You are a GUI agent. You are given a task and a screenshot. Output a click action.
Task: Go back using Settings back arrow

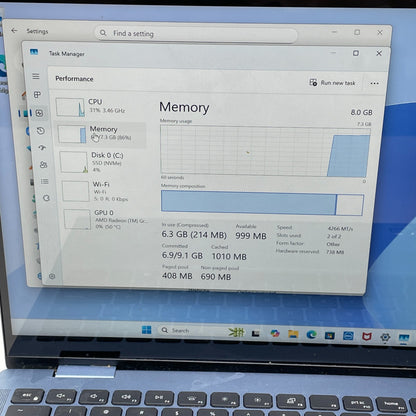tap(14, 31)
